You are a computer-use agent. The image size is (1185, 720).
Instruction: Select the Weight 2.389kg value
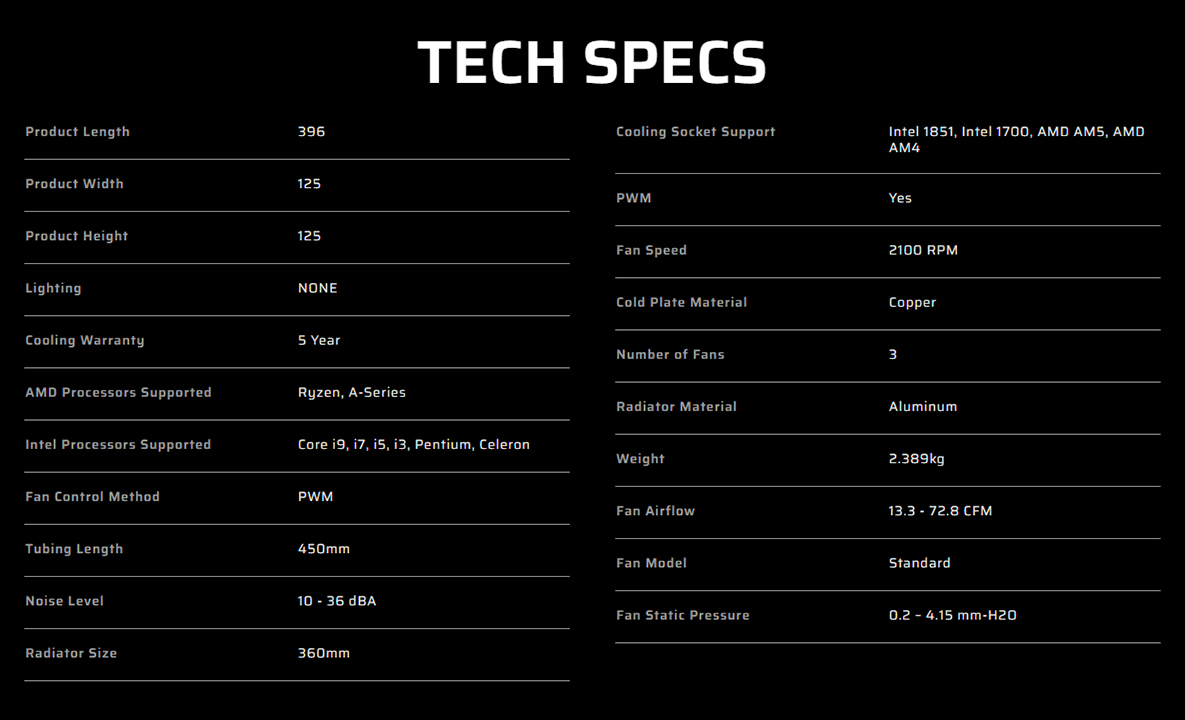(916, 459)
